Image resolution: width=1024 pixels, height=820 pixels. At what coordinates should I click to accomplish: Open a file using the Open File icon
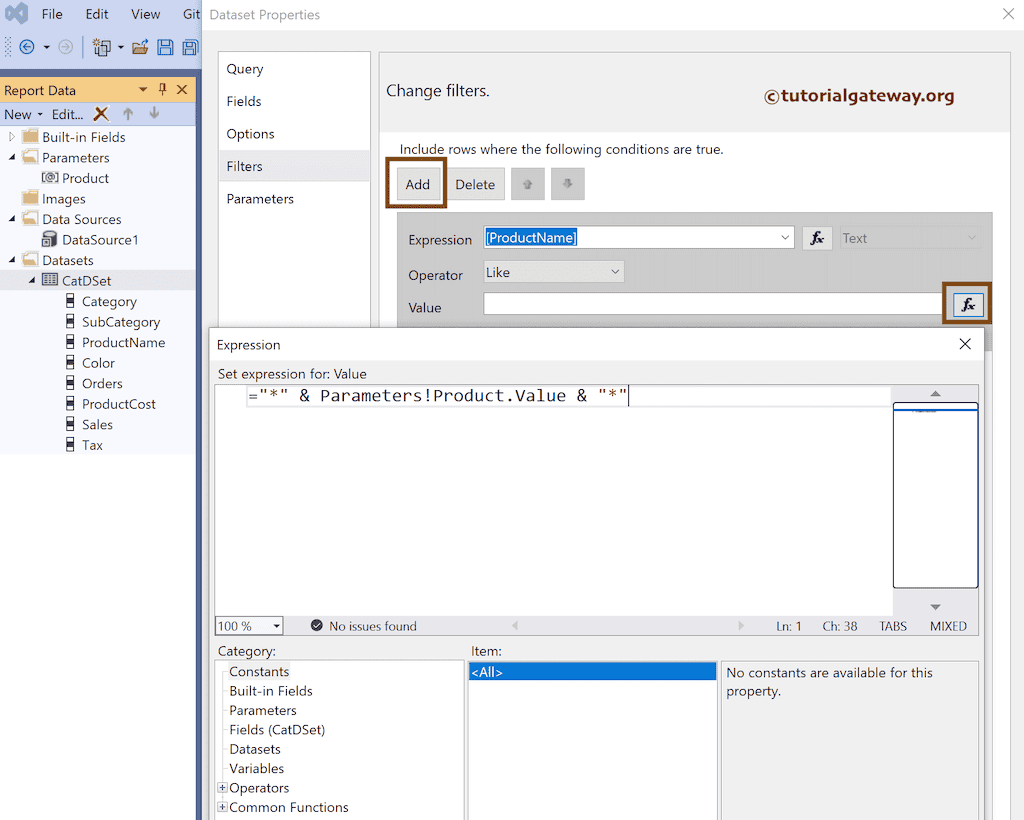point(139,47)
